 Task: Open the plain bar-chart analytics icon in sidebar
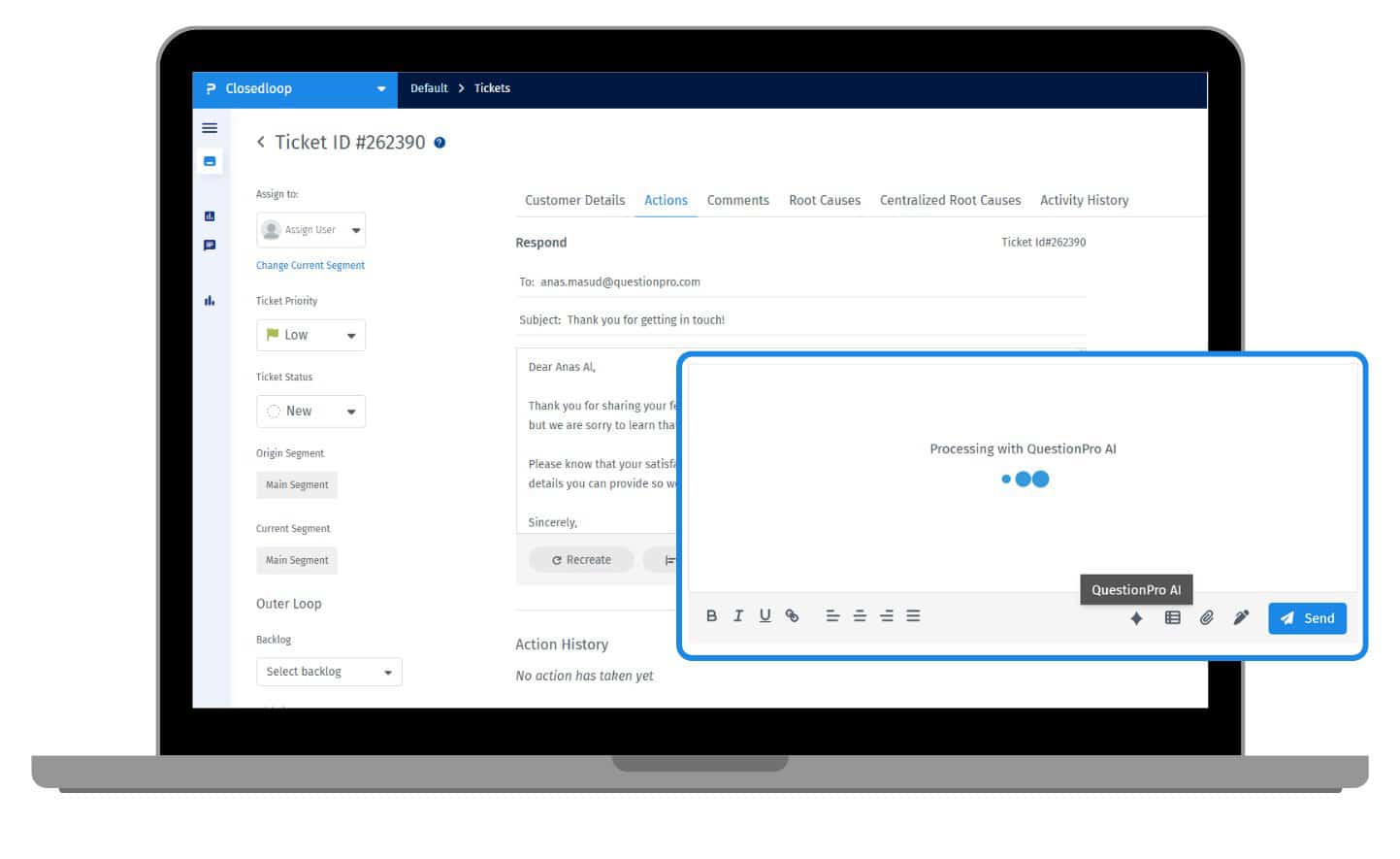coord(210,301)
